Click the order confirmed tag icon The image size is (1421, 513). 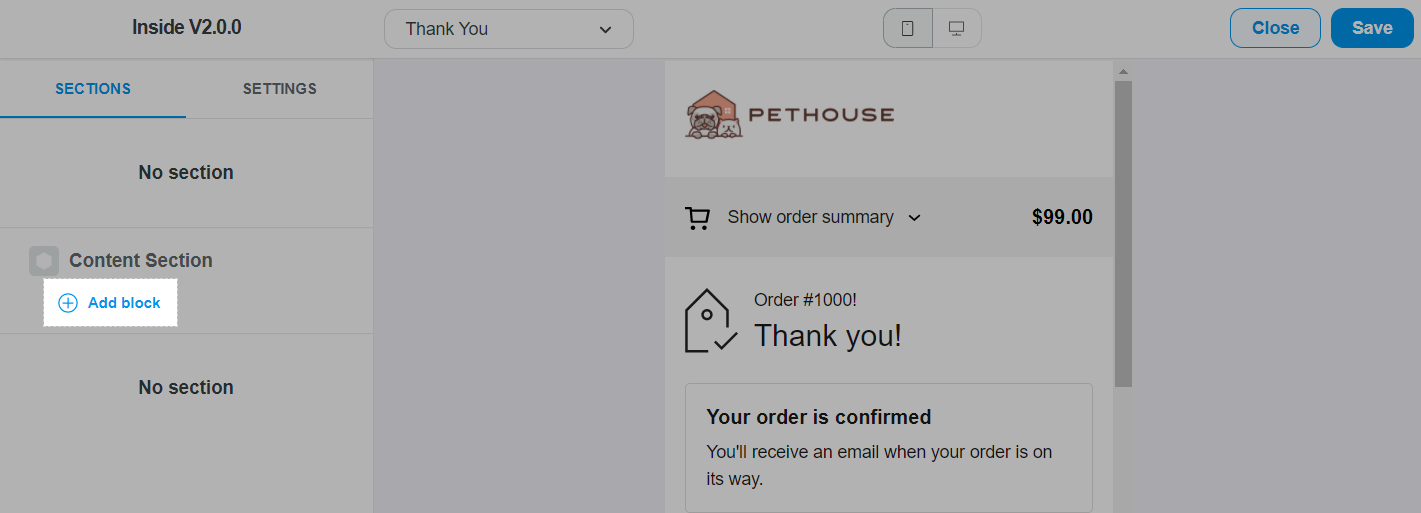click(710, 321)
